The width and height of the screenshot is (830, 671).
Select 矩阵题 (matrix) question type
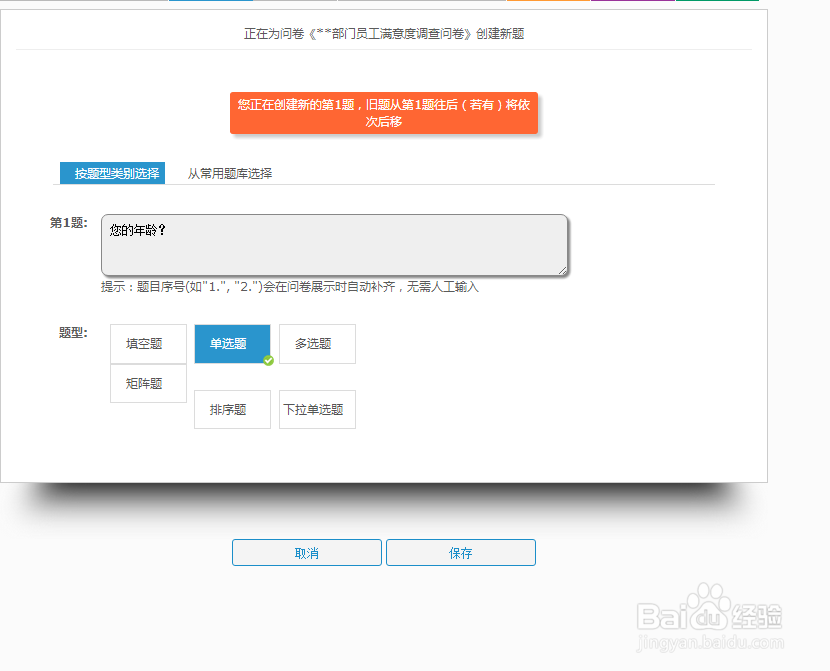(147, 382)
